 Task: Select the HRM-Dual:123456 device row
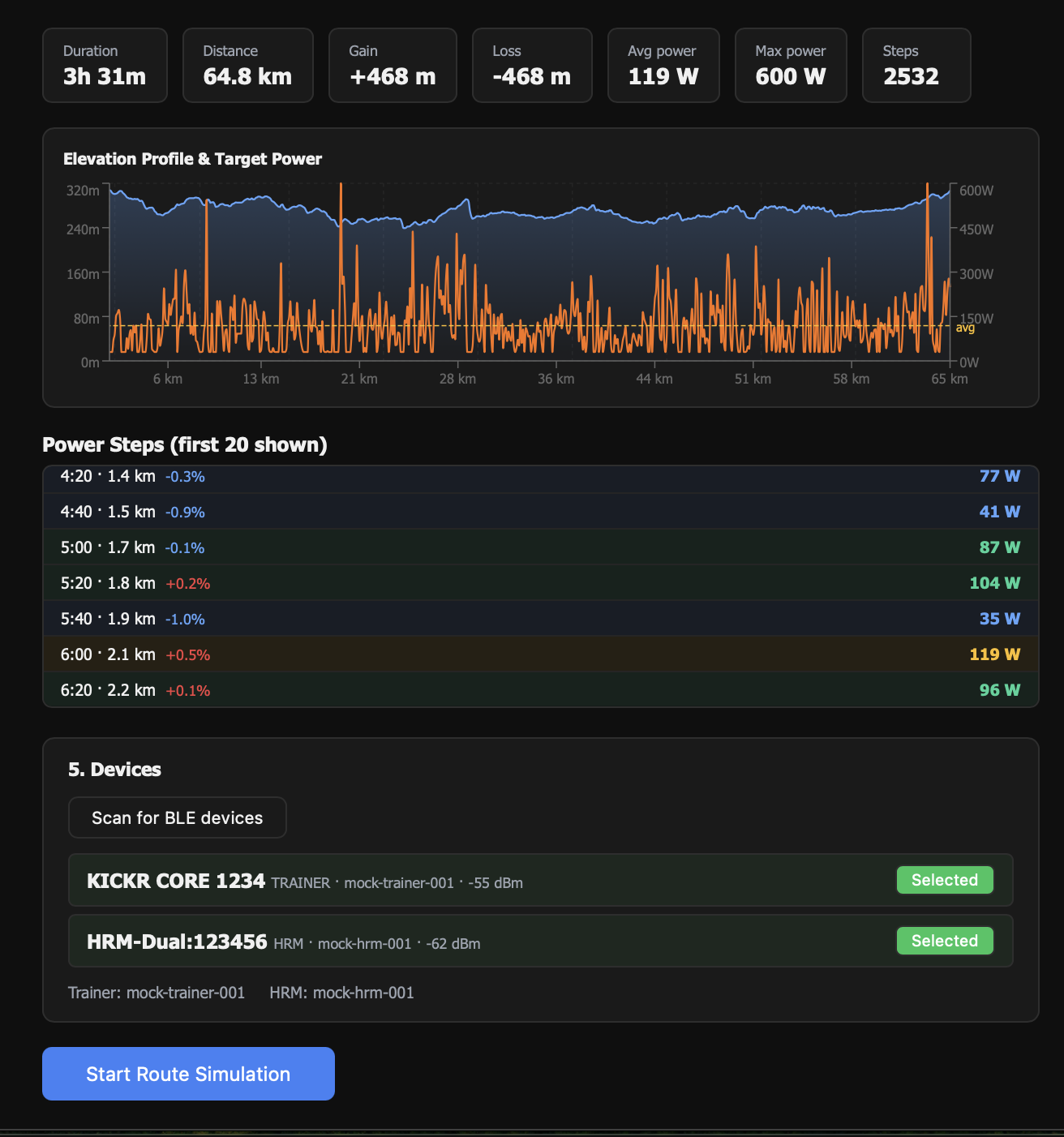(x=487, y=942)
